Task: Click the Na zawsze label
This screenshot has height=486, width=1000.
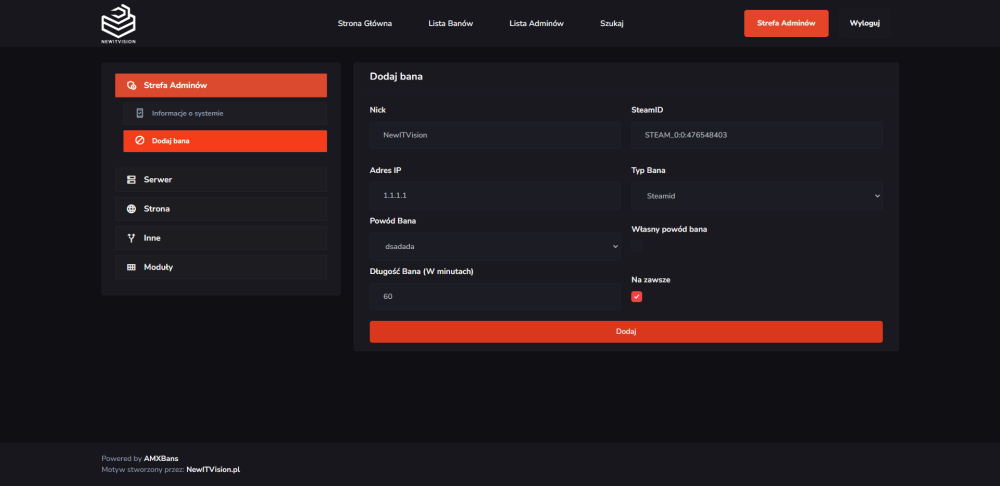Action: [651, 280]
